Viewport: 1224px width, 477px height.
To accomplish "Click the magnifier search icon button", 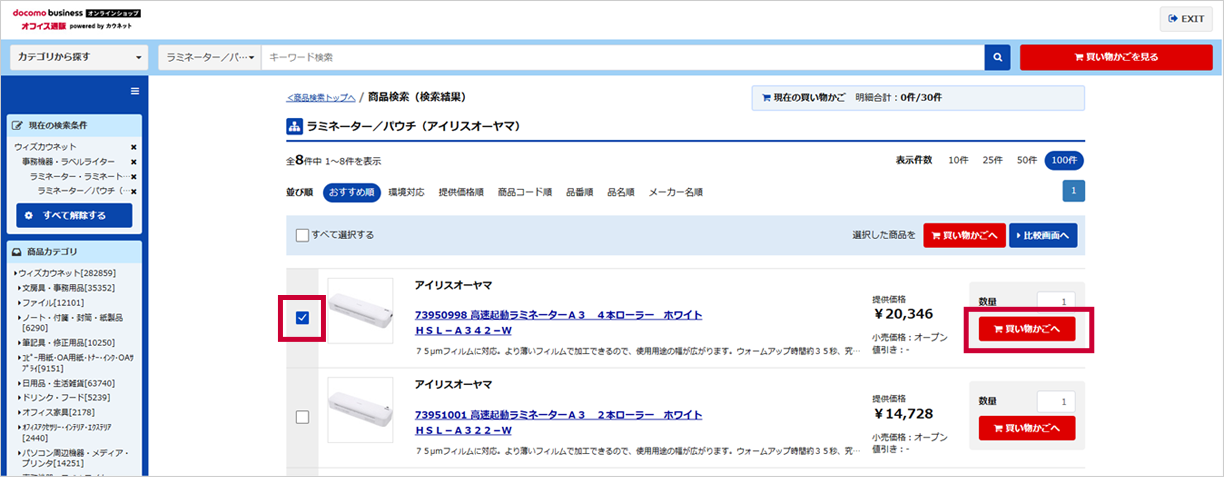I will [x=997, y=58].
